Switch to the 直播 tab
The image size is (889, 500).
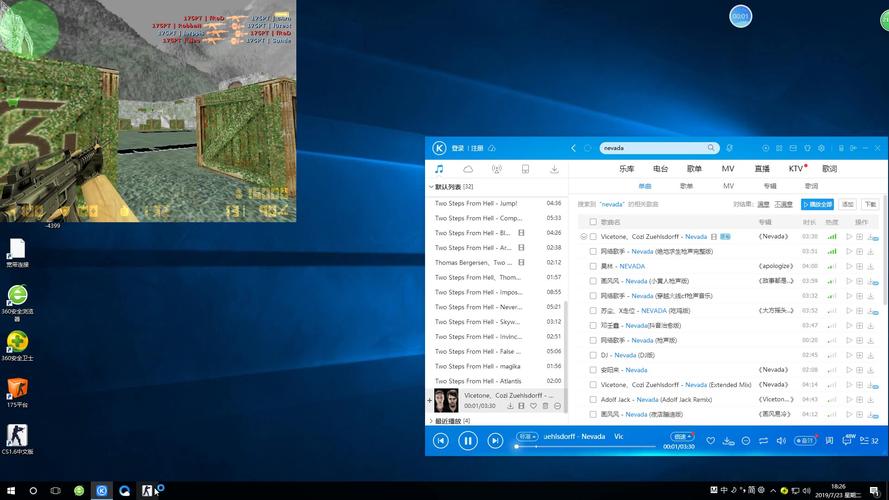pyautogui.click(x=762, y=169)
